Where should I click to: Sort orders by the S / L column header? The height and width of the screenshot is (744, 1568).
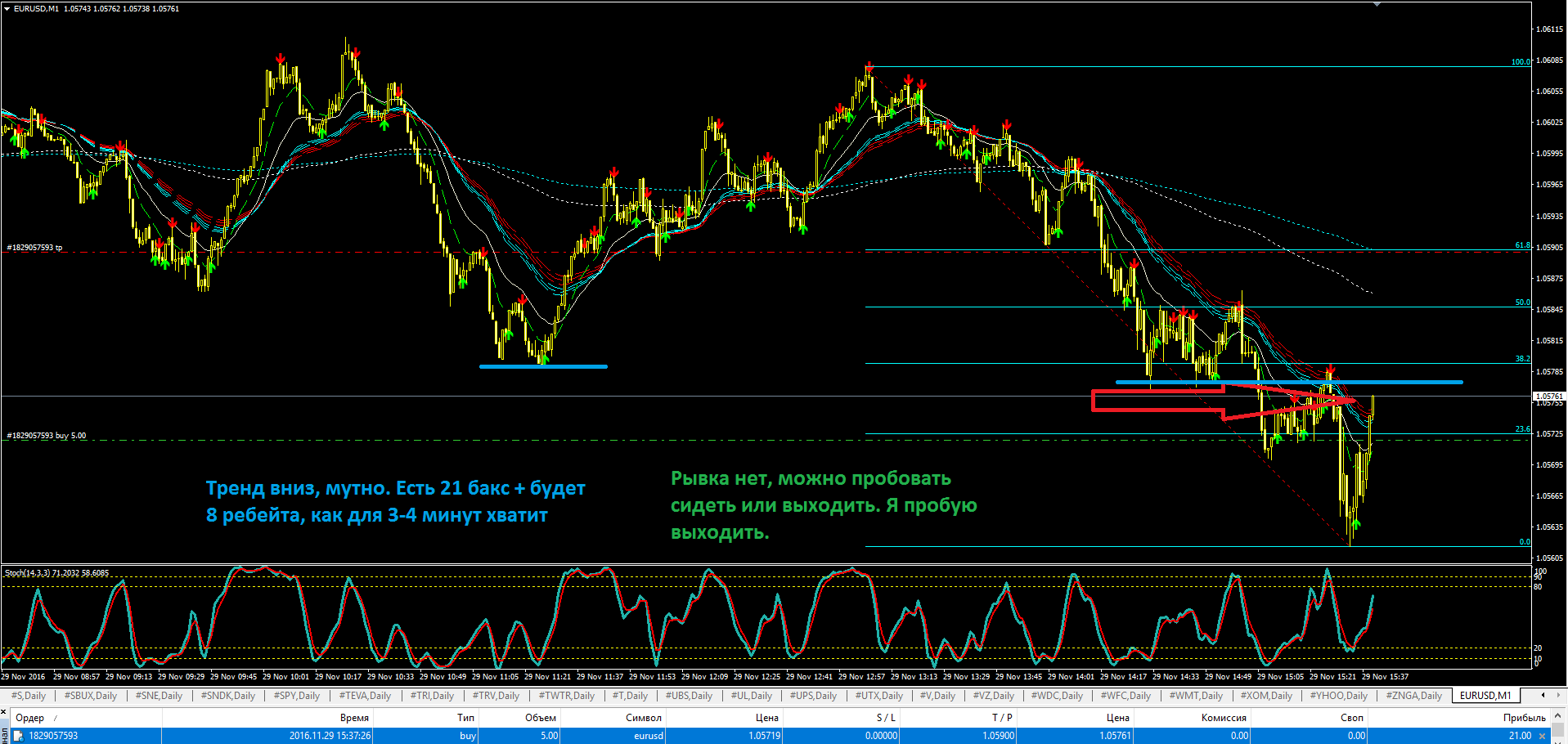click(x=886, y=718)
